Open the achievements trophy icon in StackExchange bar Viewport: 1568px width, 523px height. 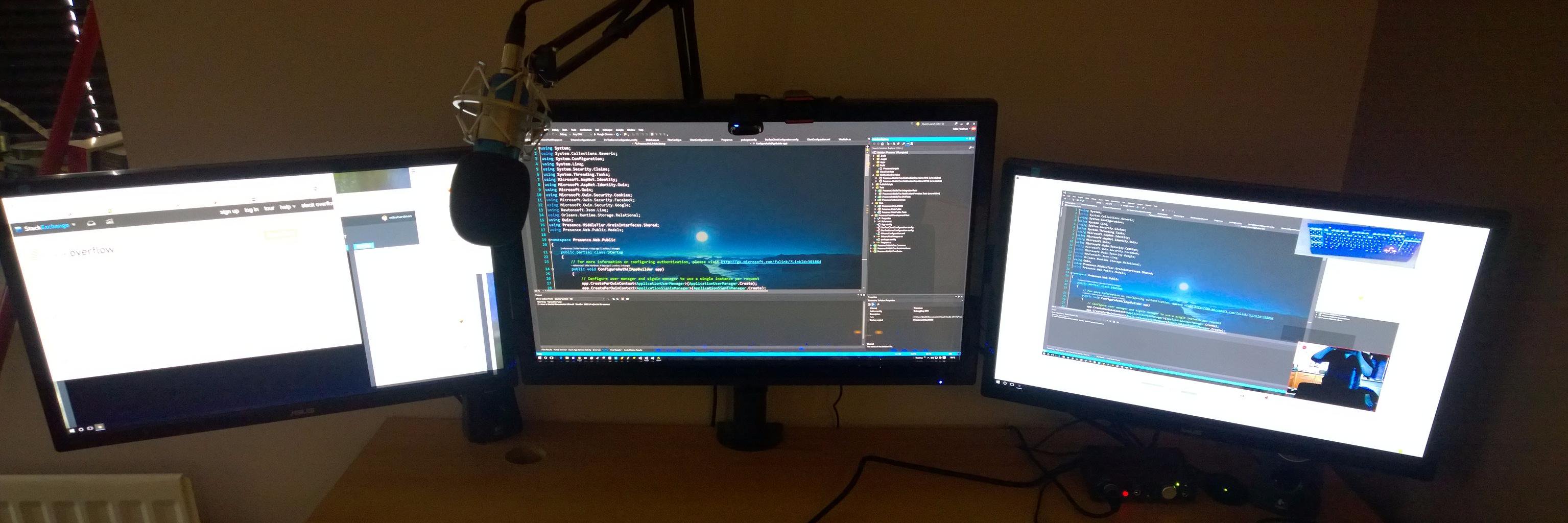[x=110, y=222]
